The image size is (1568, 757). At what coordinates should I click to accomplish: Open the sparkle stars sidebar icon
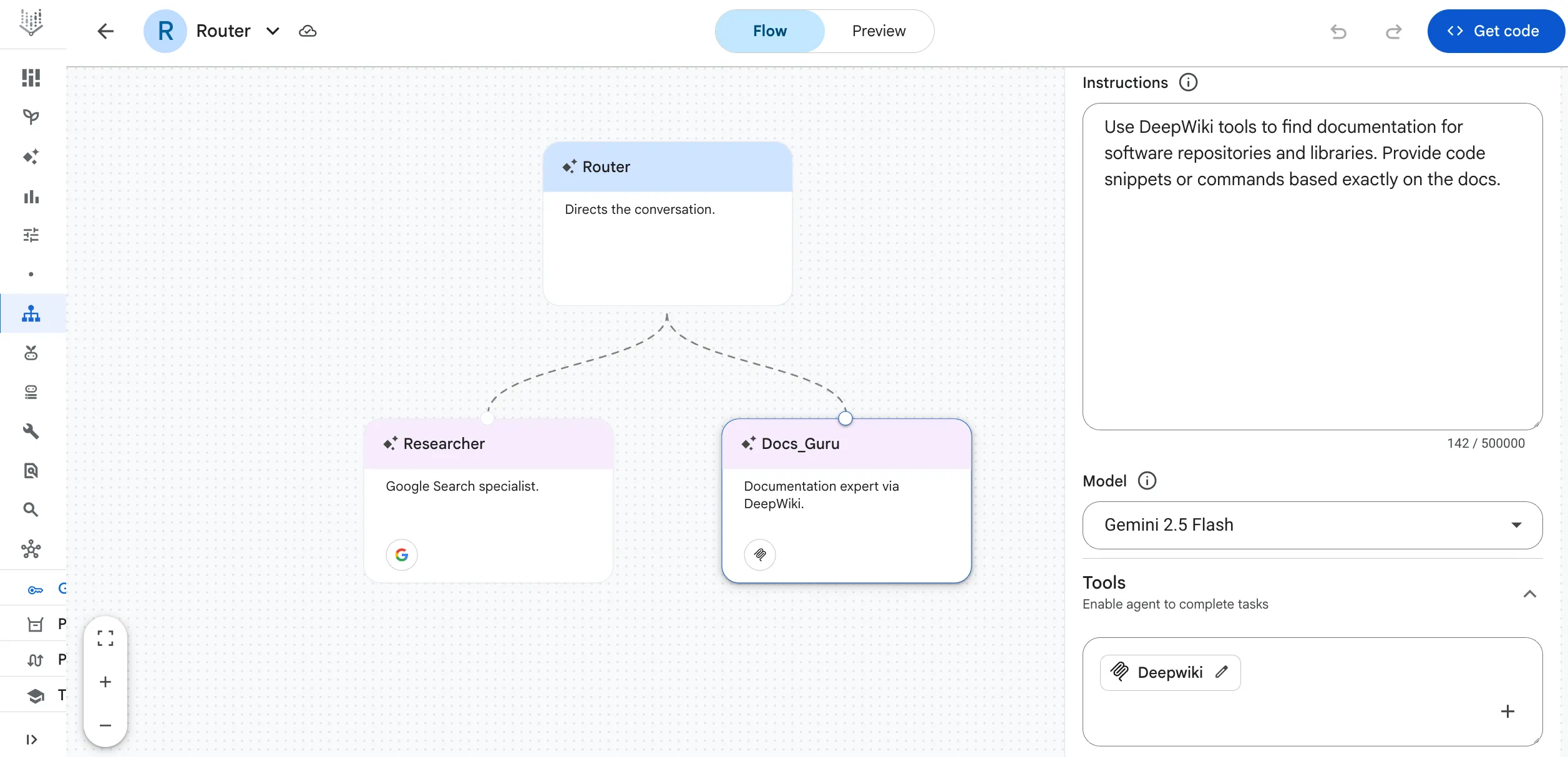[x=31, y=157]
